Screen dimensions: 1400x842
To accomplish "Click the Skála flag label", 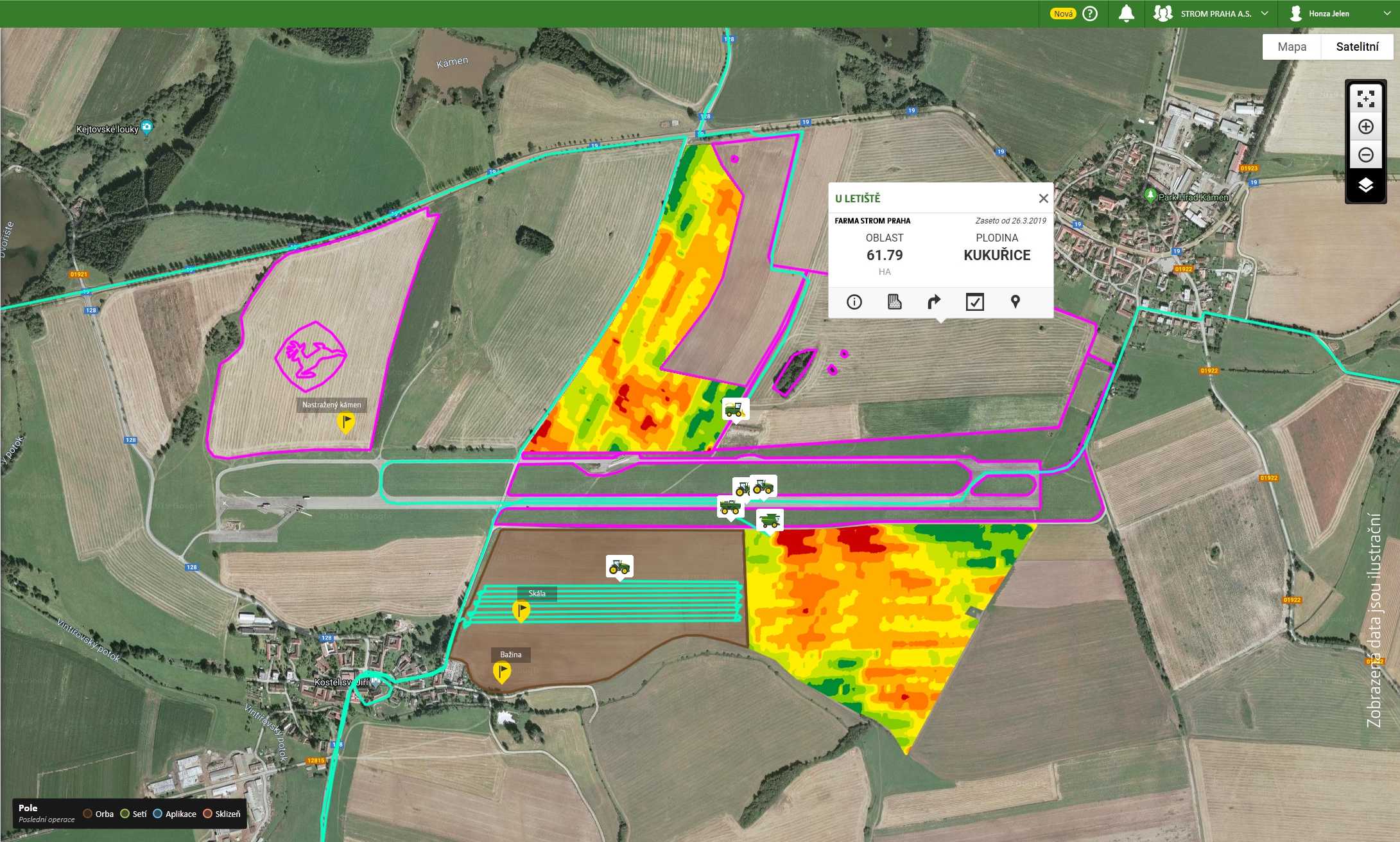I will click(x=537, y=593).
